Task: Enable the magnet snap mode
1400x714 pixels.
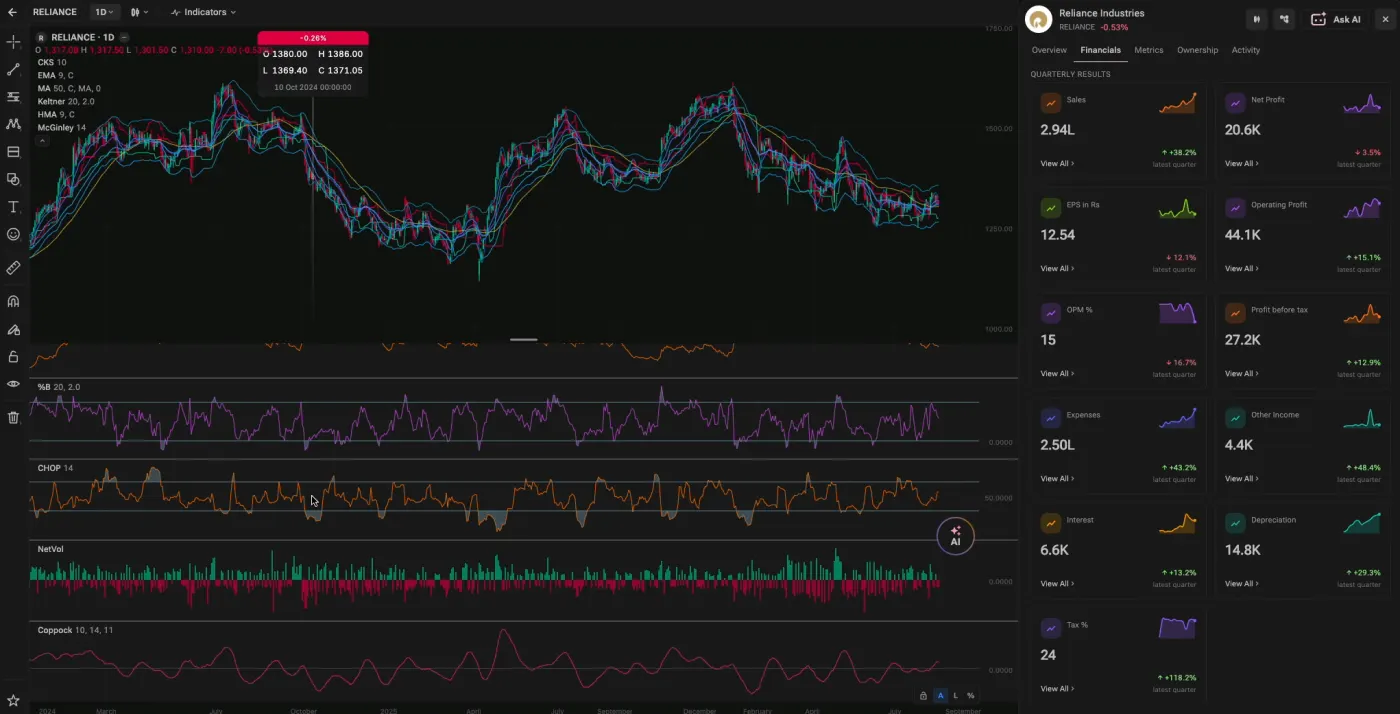Action: point(13,301)
